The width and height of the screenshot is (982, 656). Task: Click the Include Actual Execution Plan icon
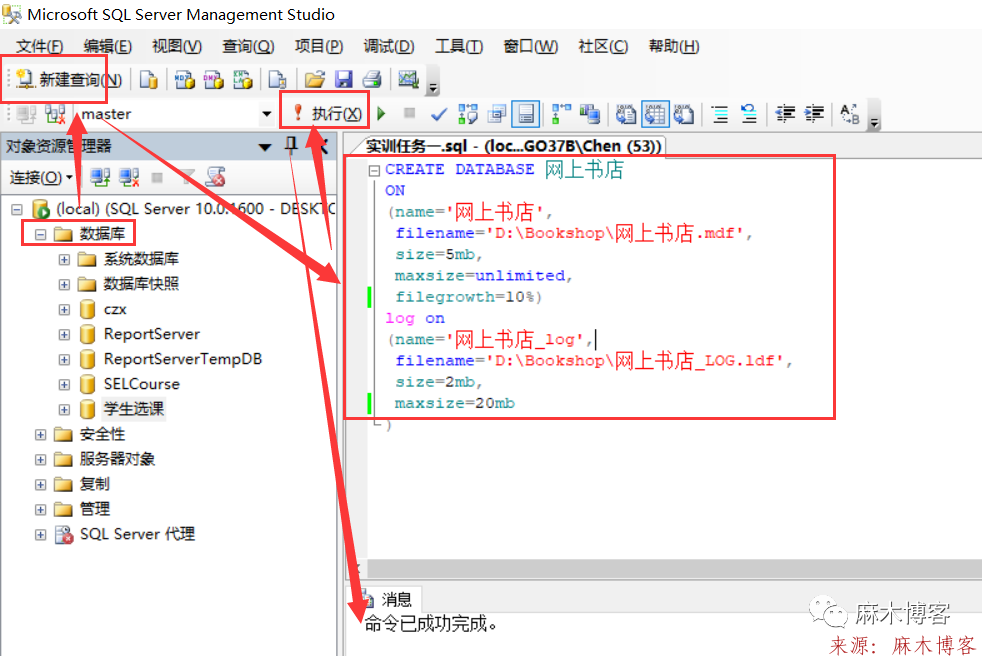click(x=561, y=114)
